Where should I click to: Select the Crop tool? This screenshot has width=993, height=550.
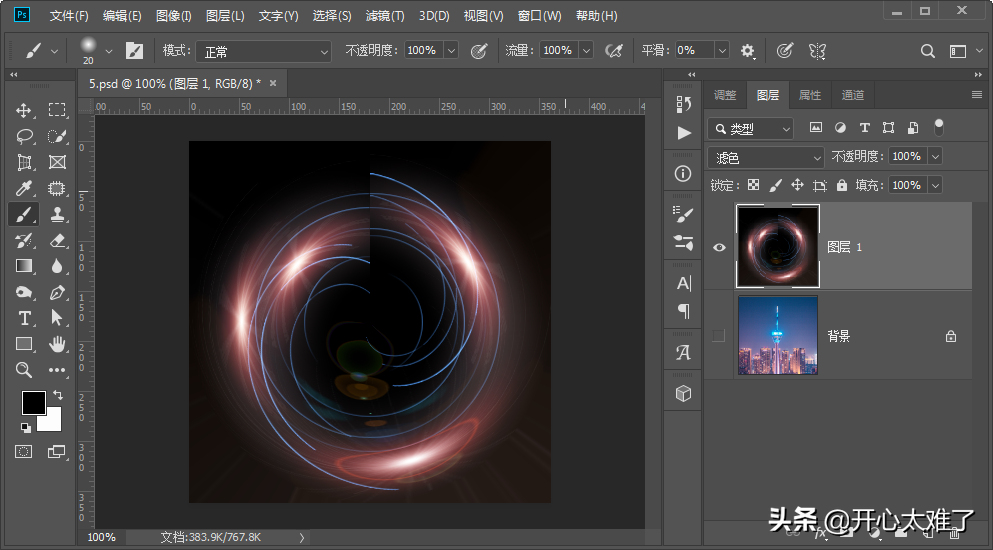tap(24, 162)
